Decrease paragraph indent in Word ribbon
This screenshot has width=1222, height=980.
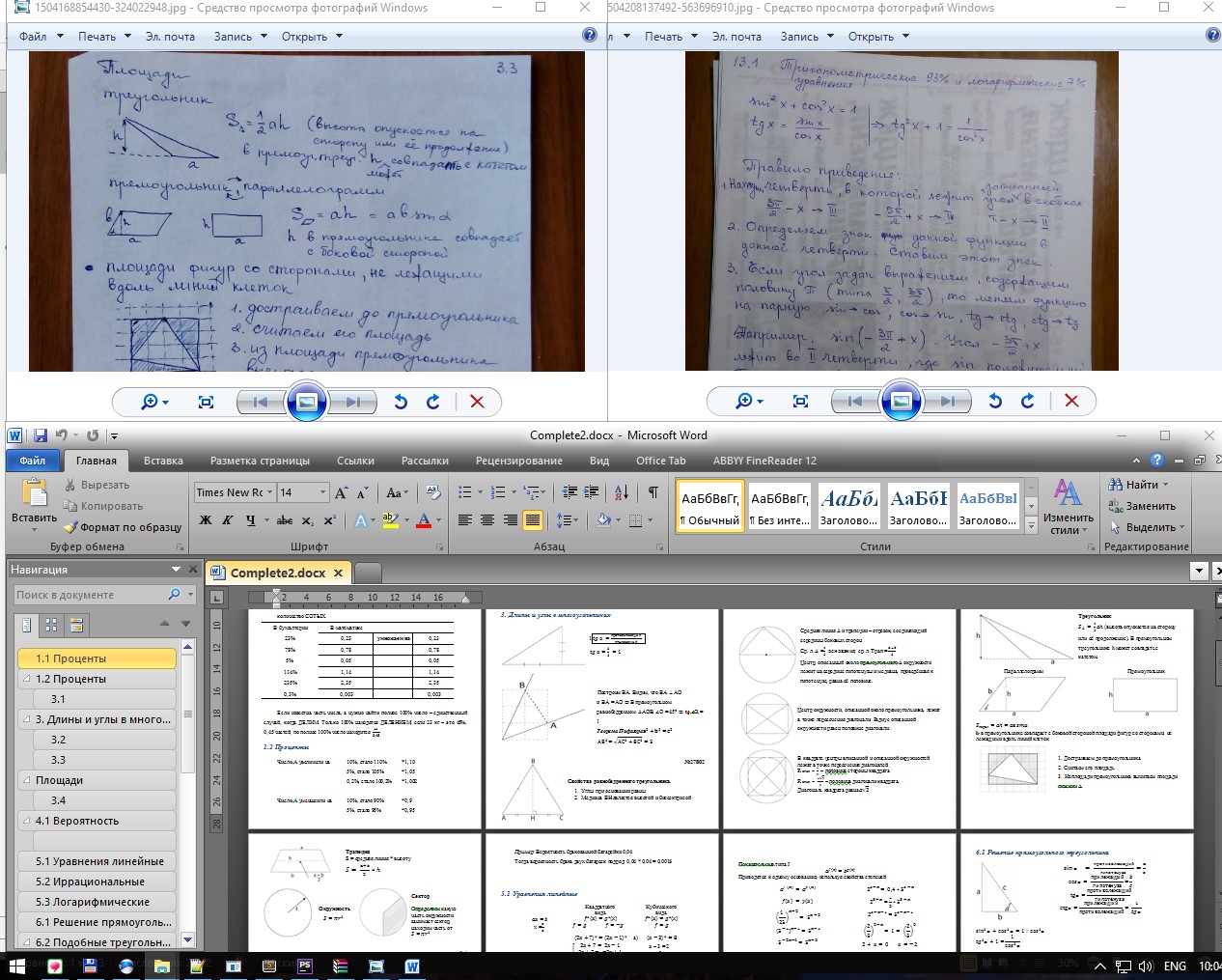(569, 492)
